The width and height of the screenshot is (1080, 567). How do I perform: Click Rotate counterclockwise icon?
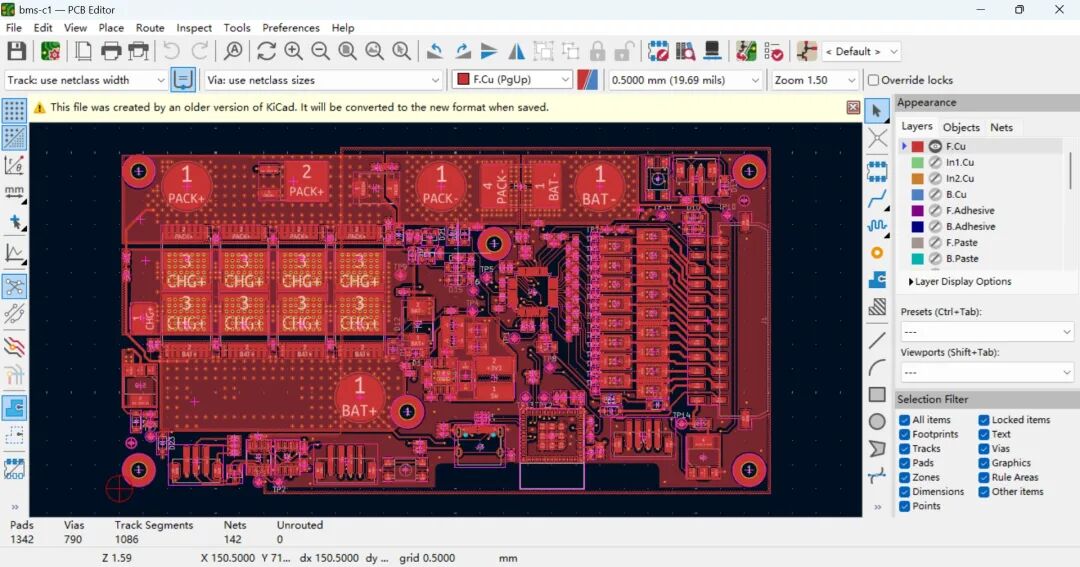click(x=435, y=52)
